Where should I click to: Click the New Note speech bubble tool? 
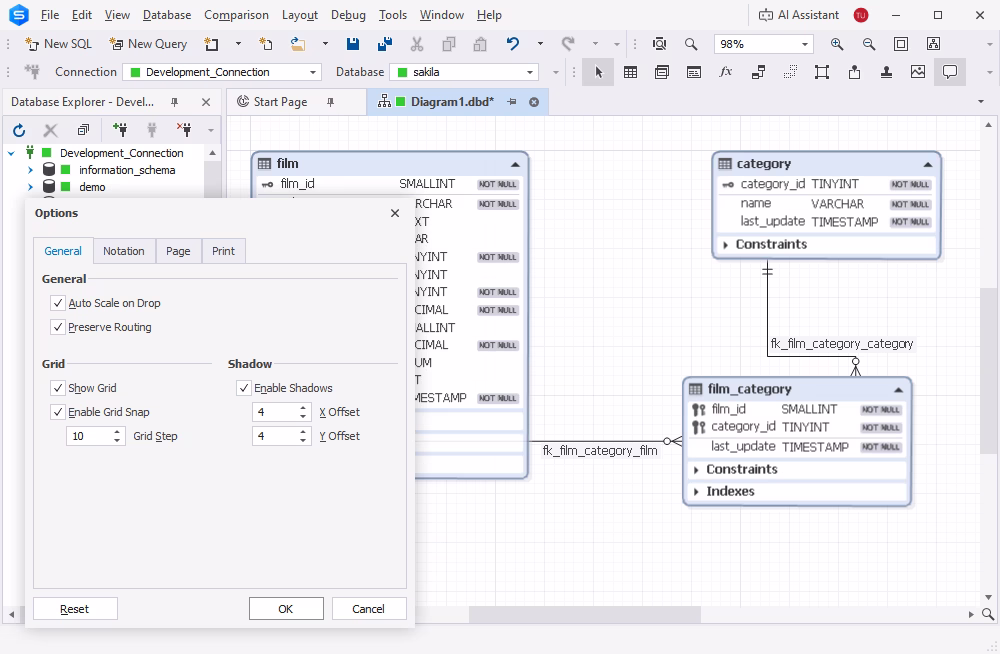(950, 72)
